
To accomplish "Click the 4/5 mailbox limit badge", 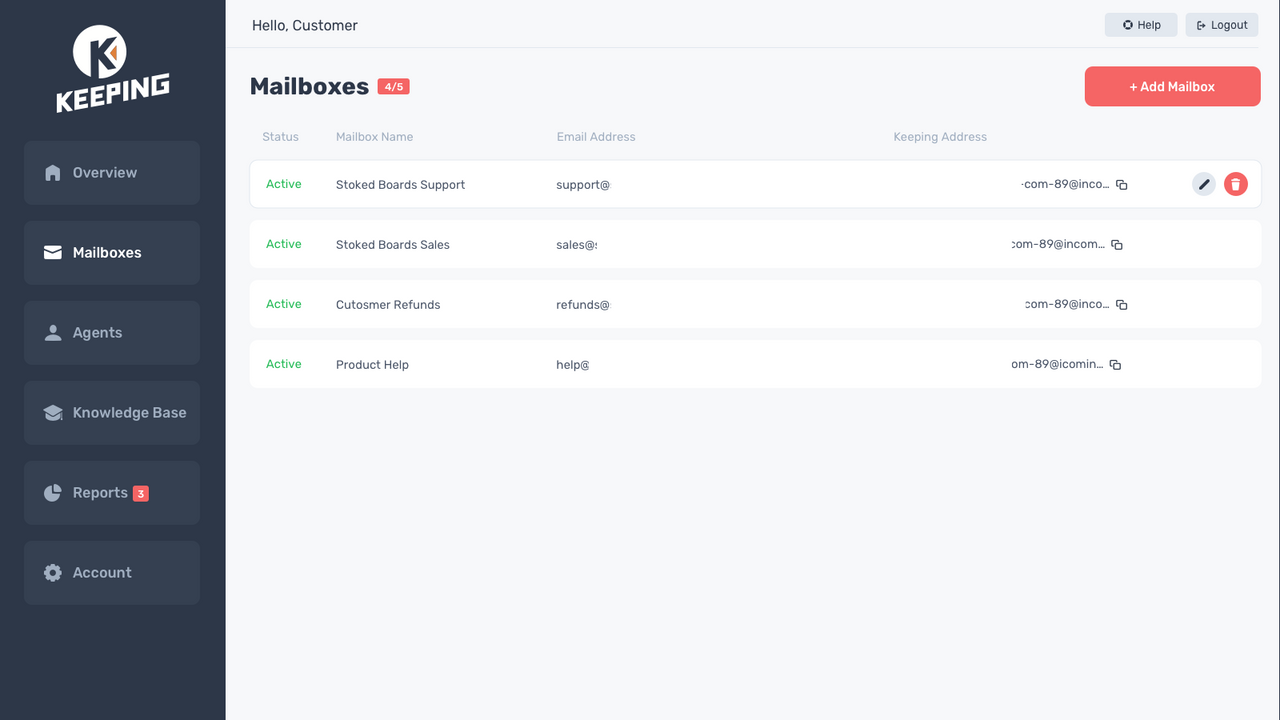I will coord(393,86).
